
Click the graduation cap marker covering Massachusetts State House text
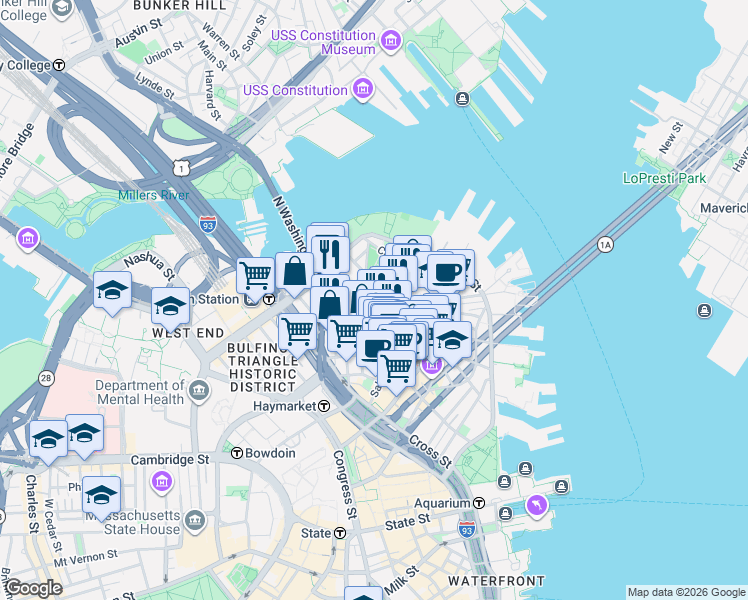pyautogui.click(x=101, y=497)
